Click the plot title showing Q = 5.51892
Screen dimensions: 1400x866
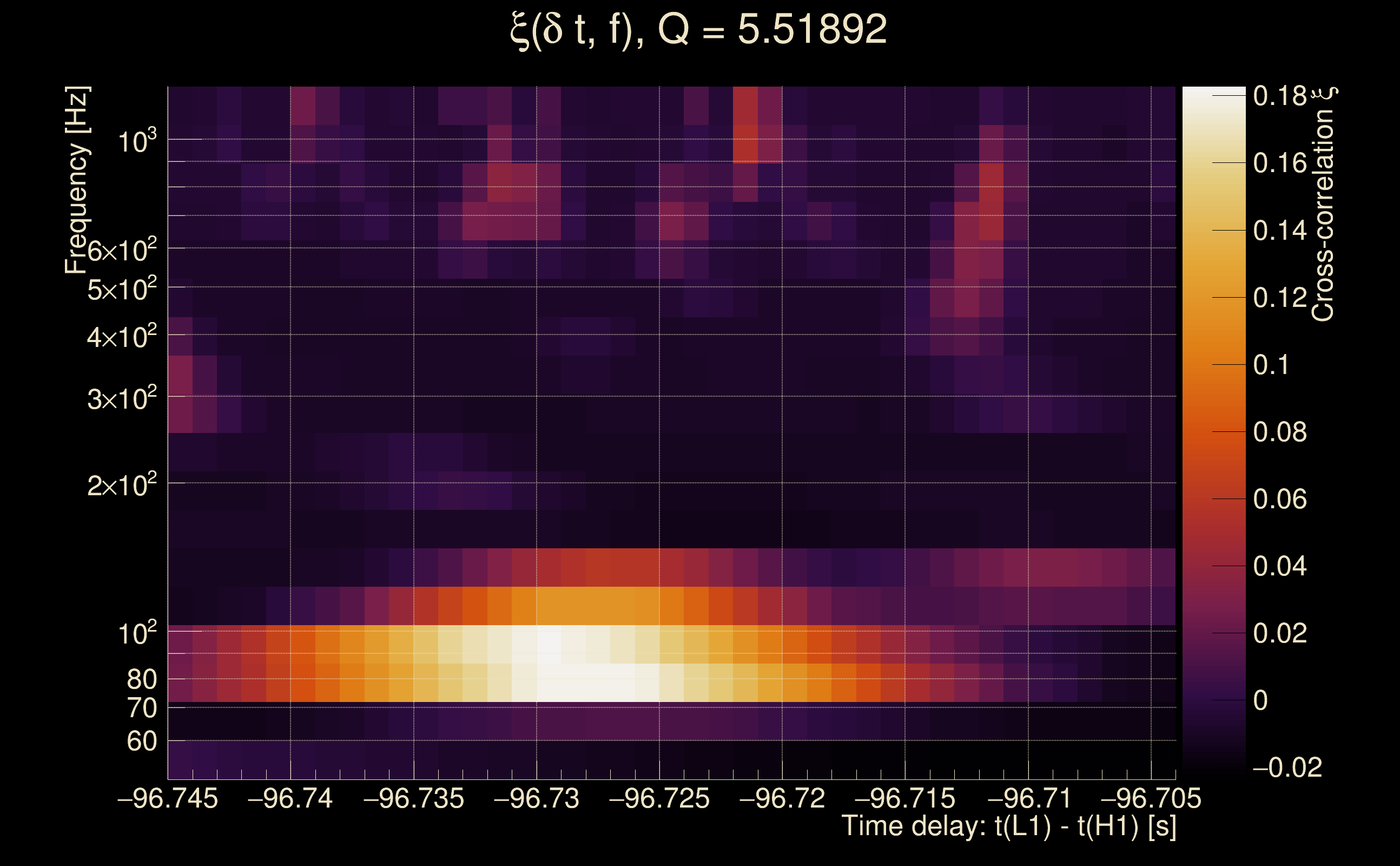click(x=698, y=30)
